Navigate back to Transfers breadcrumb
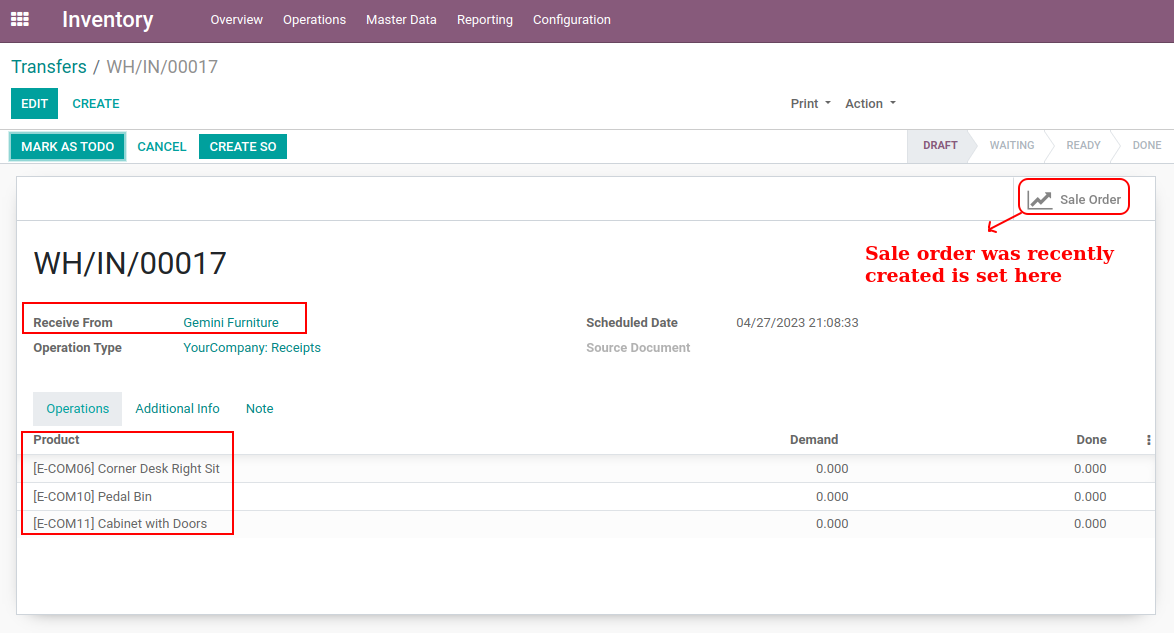 [49, 67]
